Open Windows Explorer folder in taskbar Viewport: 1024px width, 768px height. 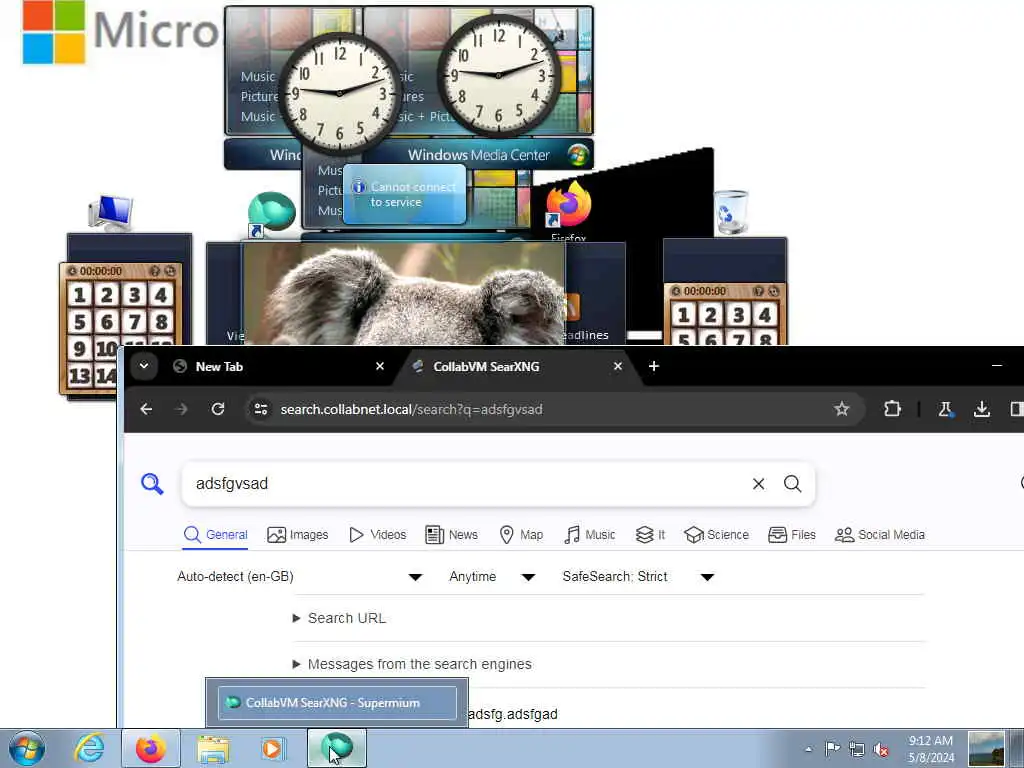[x=214, y=748]
